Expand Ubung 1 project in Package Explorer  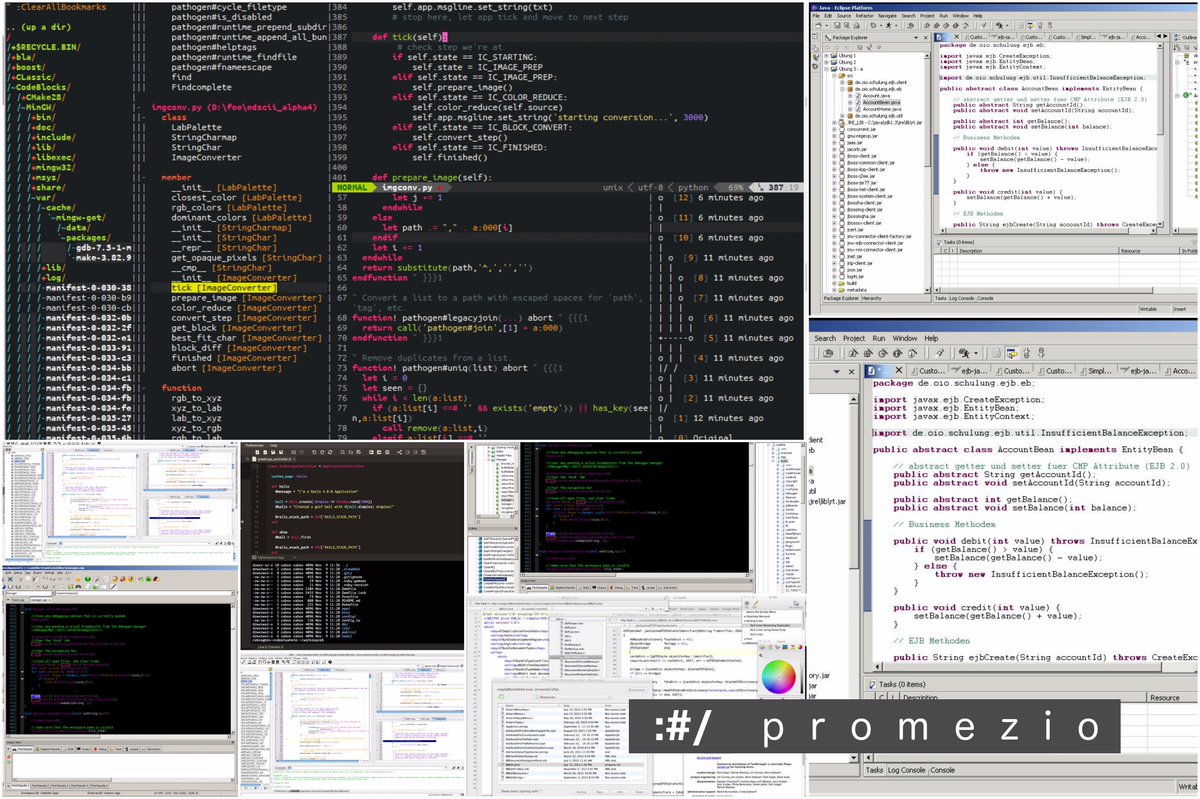point(826,55)
